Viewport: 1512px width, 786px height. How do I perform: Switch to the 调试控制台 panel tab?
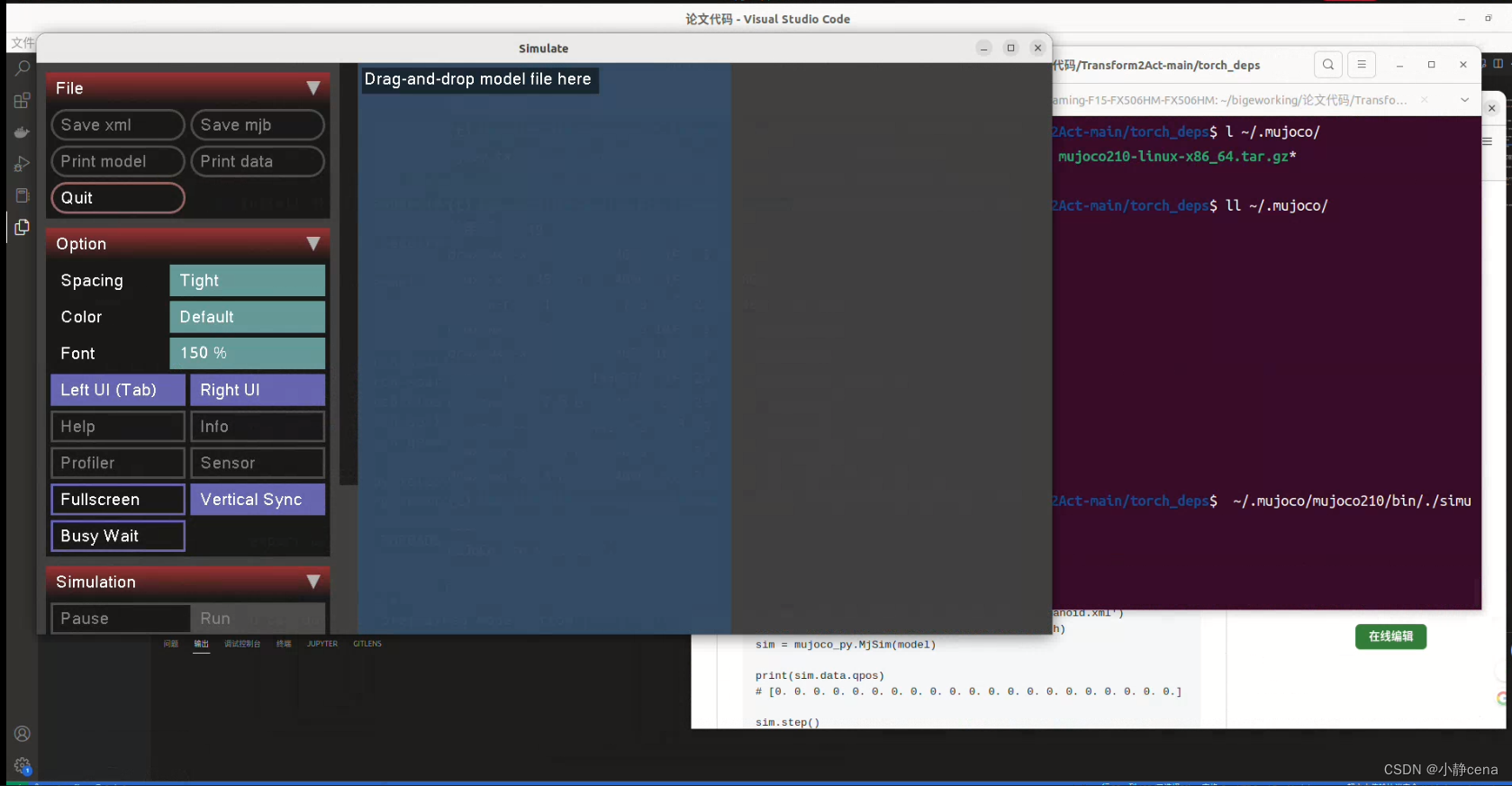coord(242,644)
